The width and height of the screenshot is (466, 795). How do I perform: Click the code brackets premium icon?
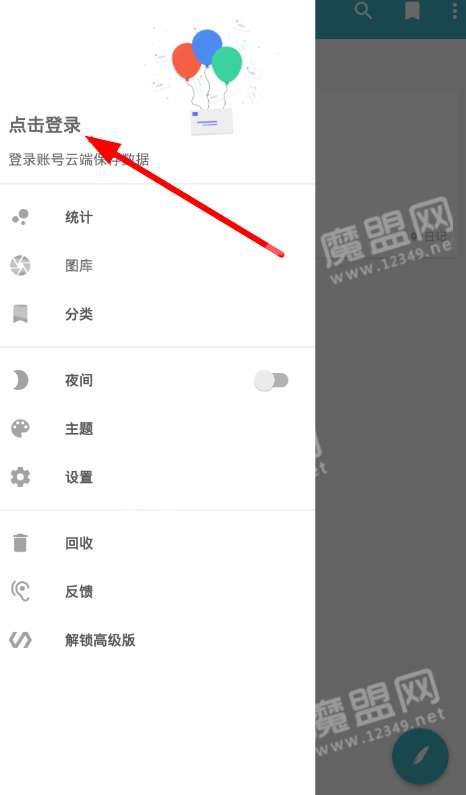click(x=20, y=640)
